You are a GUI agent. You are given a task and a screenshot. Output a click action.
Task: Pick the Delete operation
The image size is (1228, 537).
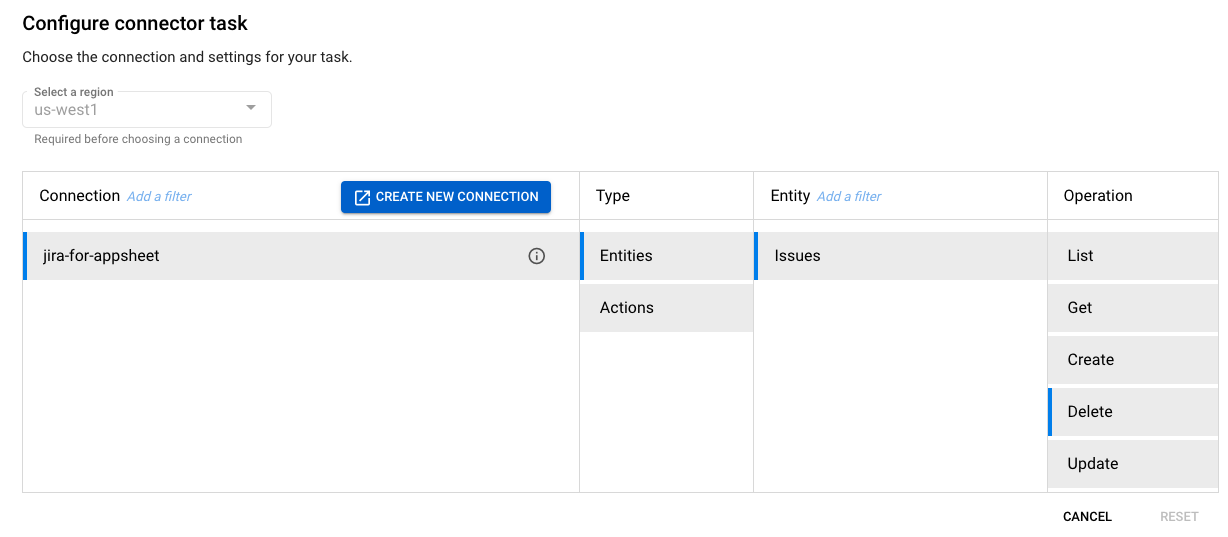tap(1090, 412)
